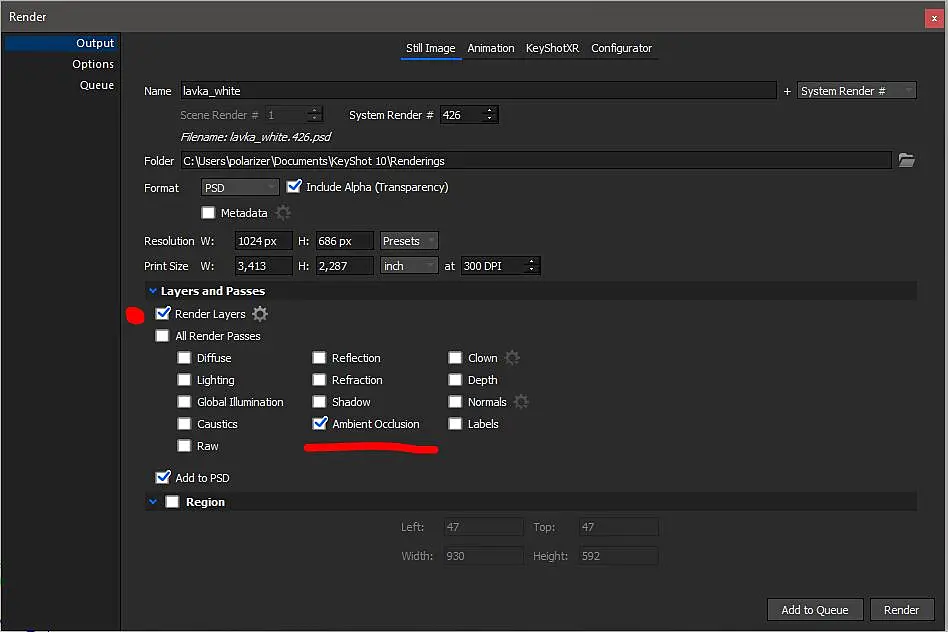Viewport: 948px width, 632px height.
Task: Open the Format PSD dropdown
Action: [x=240, y=187]
